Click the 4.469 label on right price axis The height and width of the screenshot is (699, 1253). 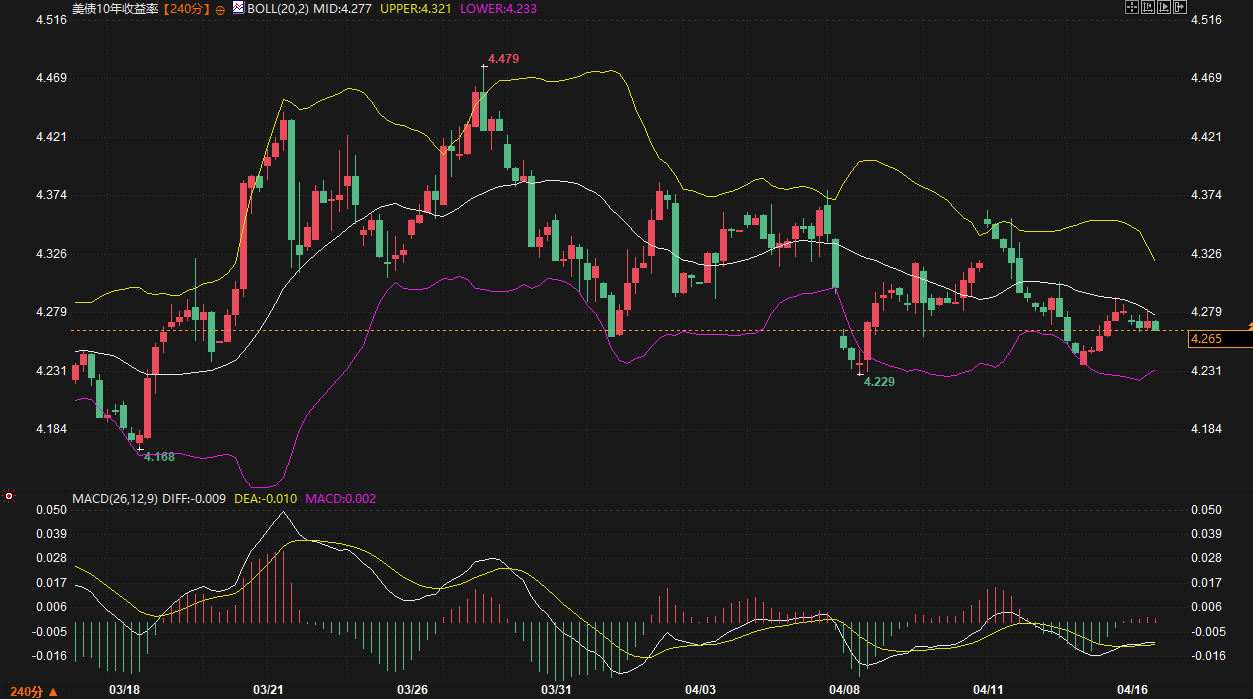[1205, 78]
